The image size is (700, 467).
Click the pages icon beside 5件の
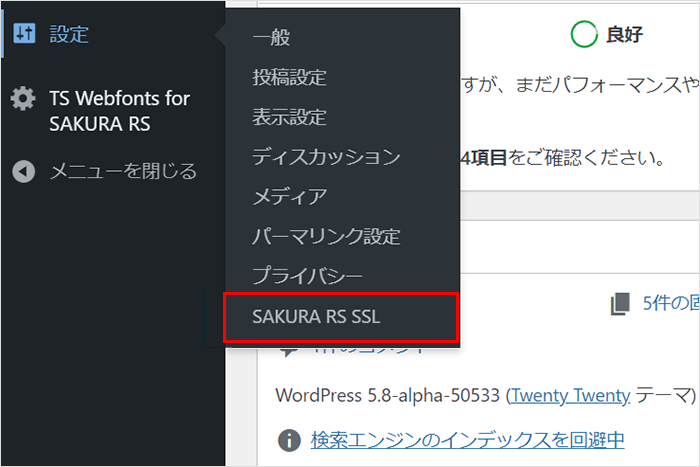click(x=620, y=303)
